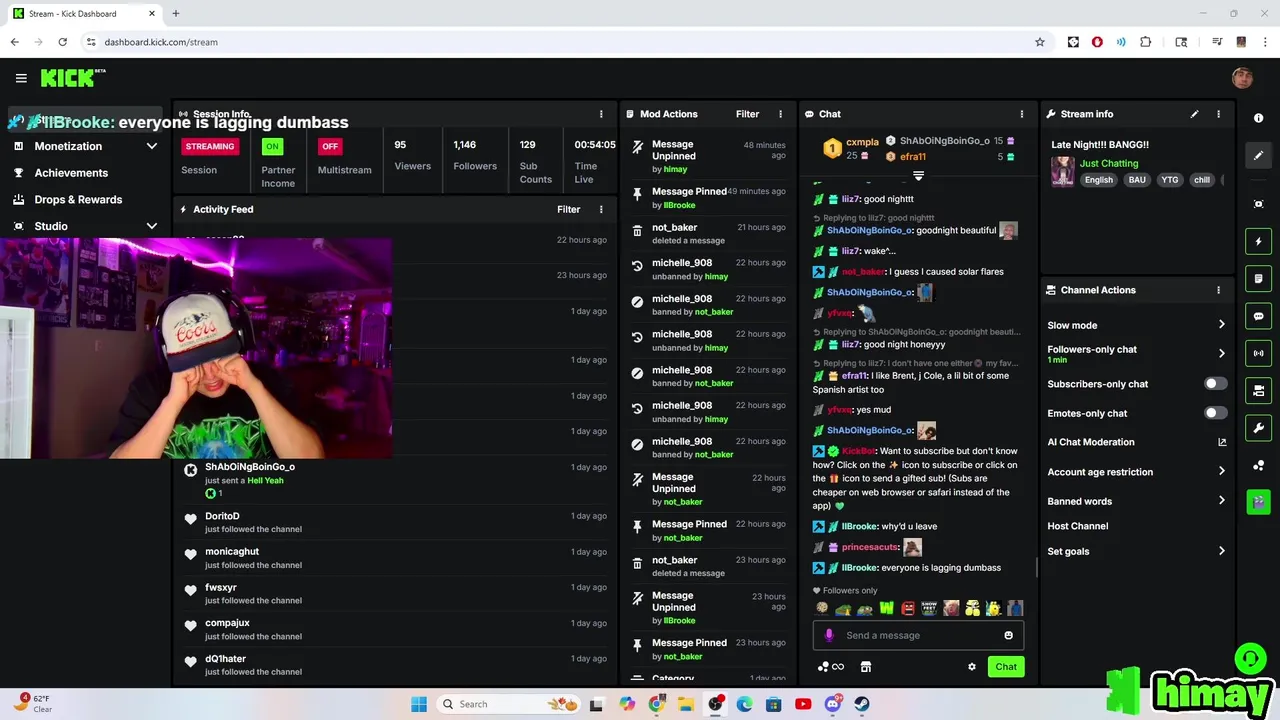This screenshot has height=720, width=1280.
Task: Reload the page in browser toolbar
Action: tap(62, 42)
